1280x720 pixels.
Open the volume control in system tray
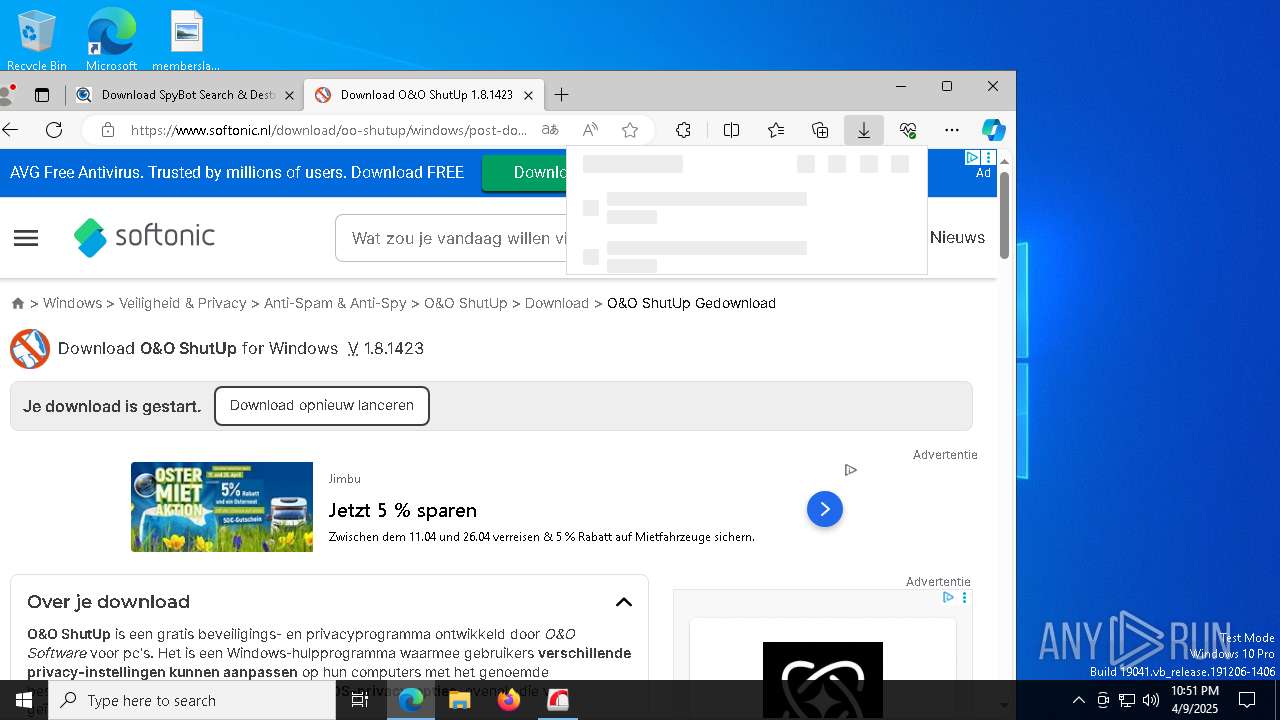[1151, 700]
